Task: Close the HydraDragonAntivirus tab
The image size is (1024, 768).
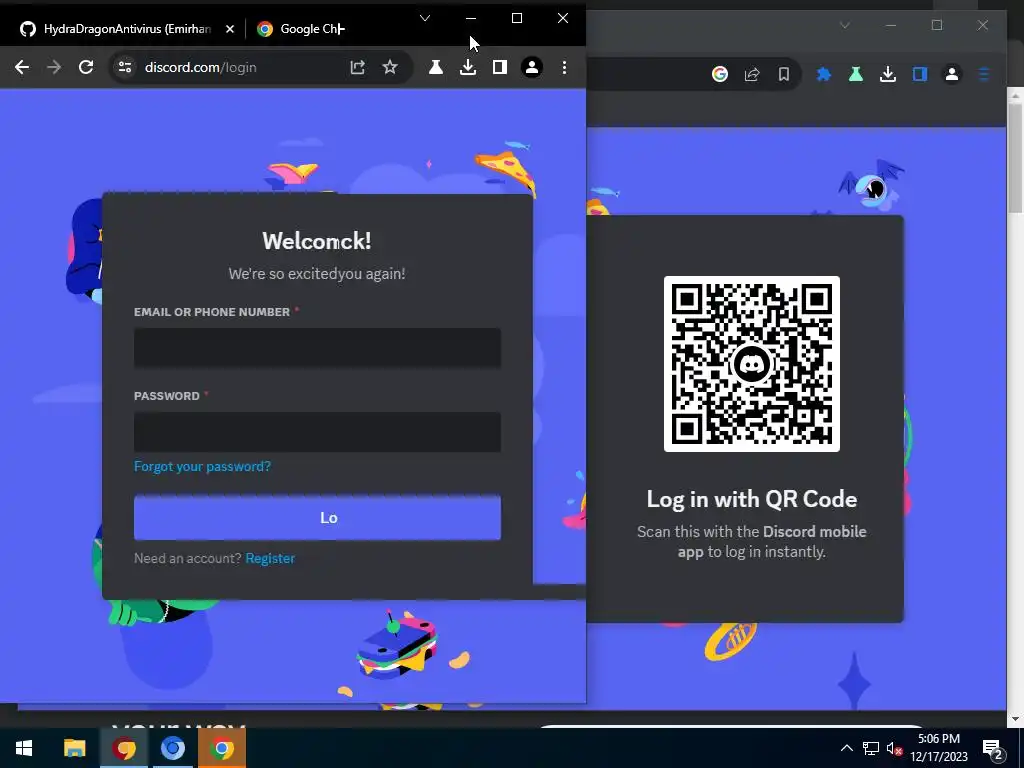Action: coord(229,29)
